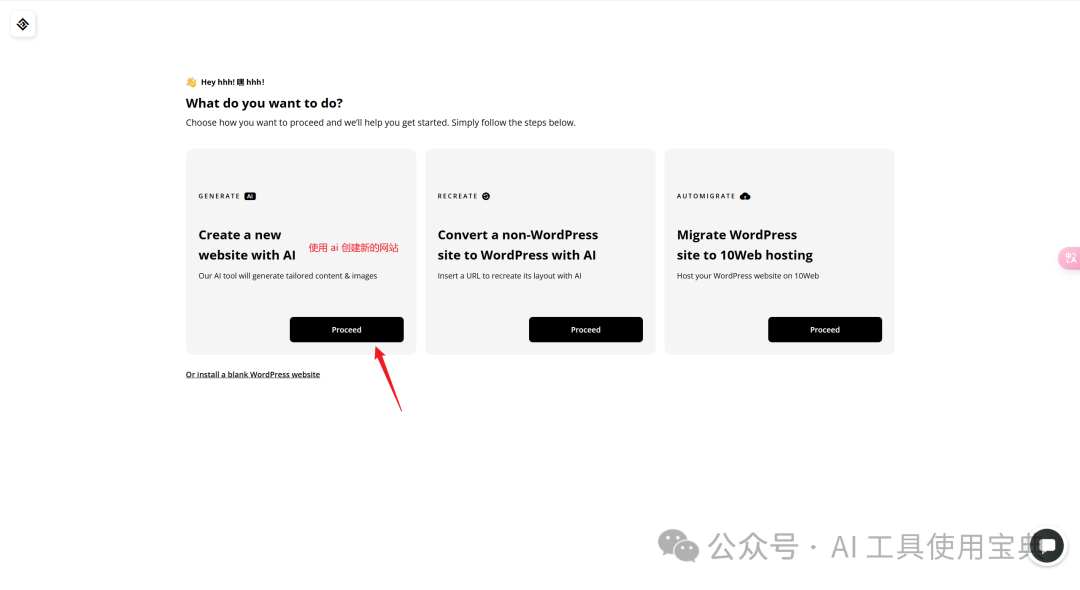Proceed with creating a new AI website
1080x590 pixels.
point(346,330)
